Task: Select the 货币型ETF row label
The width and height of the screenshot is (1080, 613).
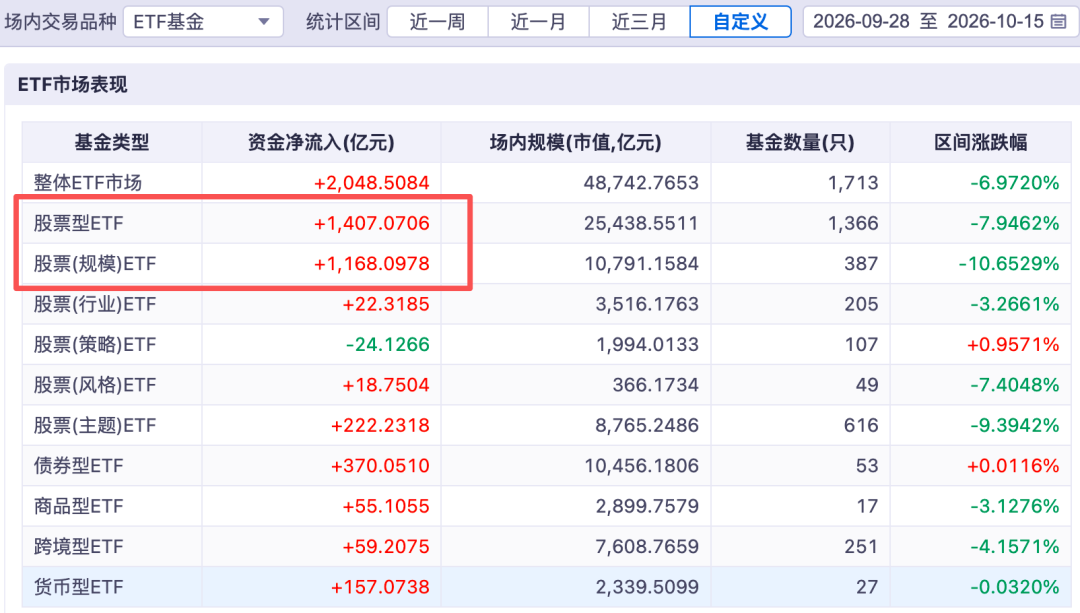Action: coord(79,588)
